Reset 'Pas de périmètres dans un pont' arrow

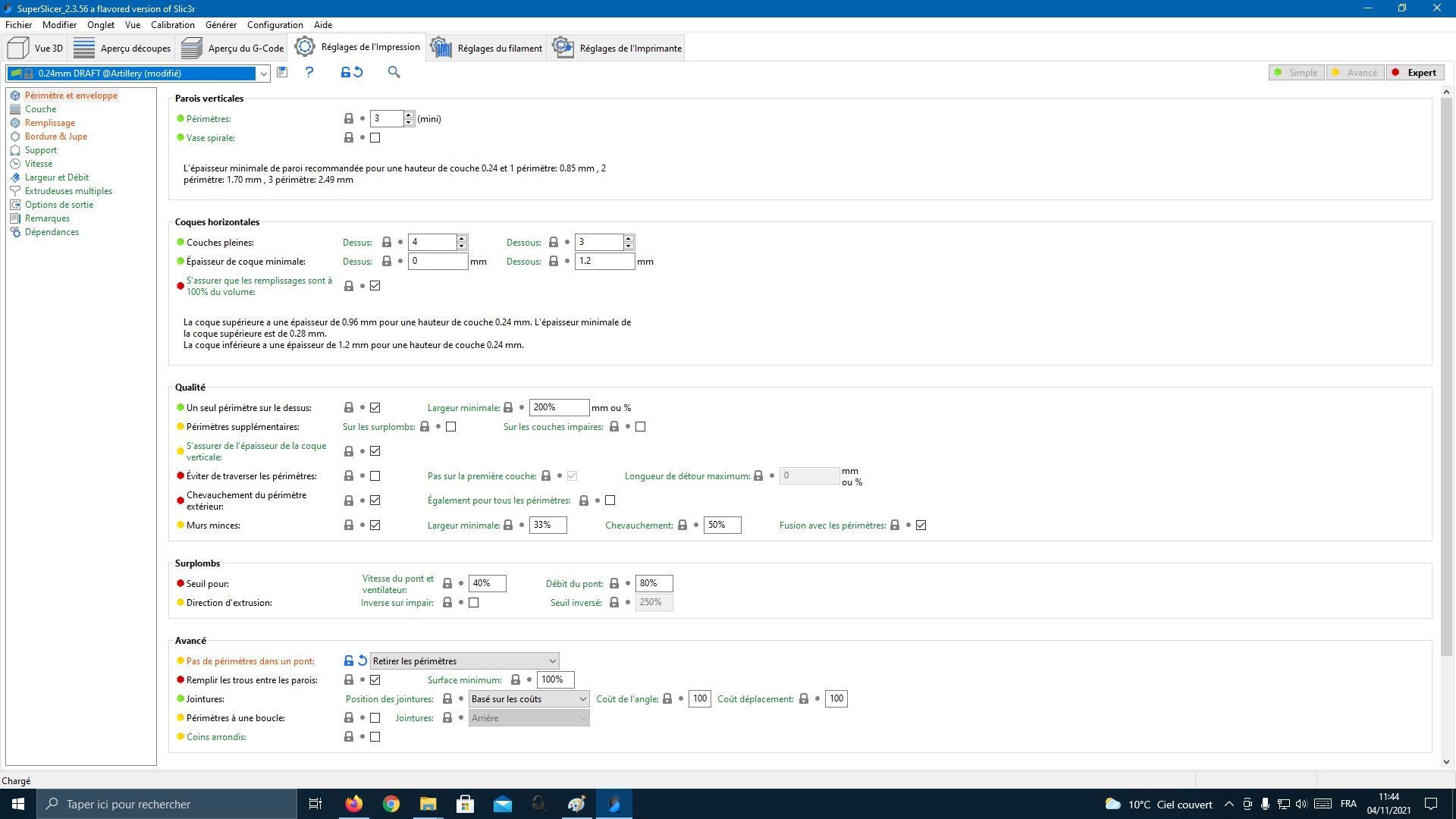pos(362,661)
